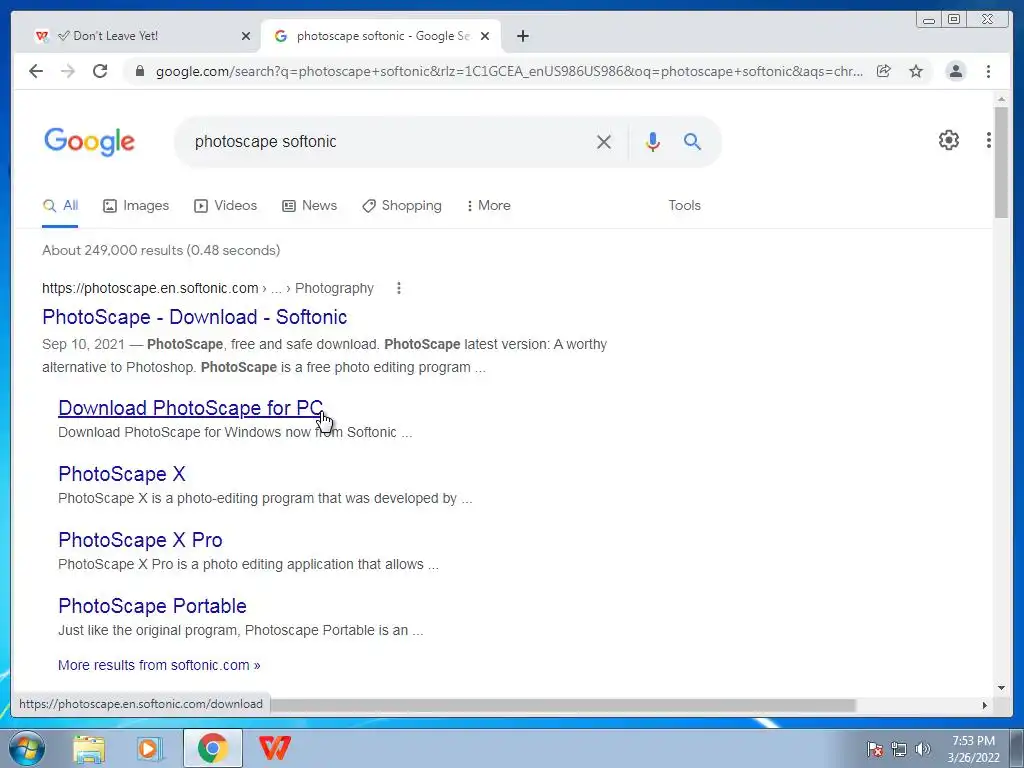Open the 'PhotoScape Portable' sitelink
The width and height of the screenshot is (1024, 768).
click(152, 606)
